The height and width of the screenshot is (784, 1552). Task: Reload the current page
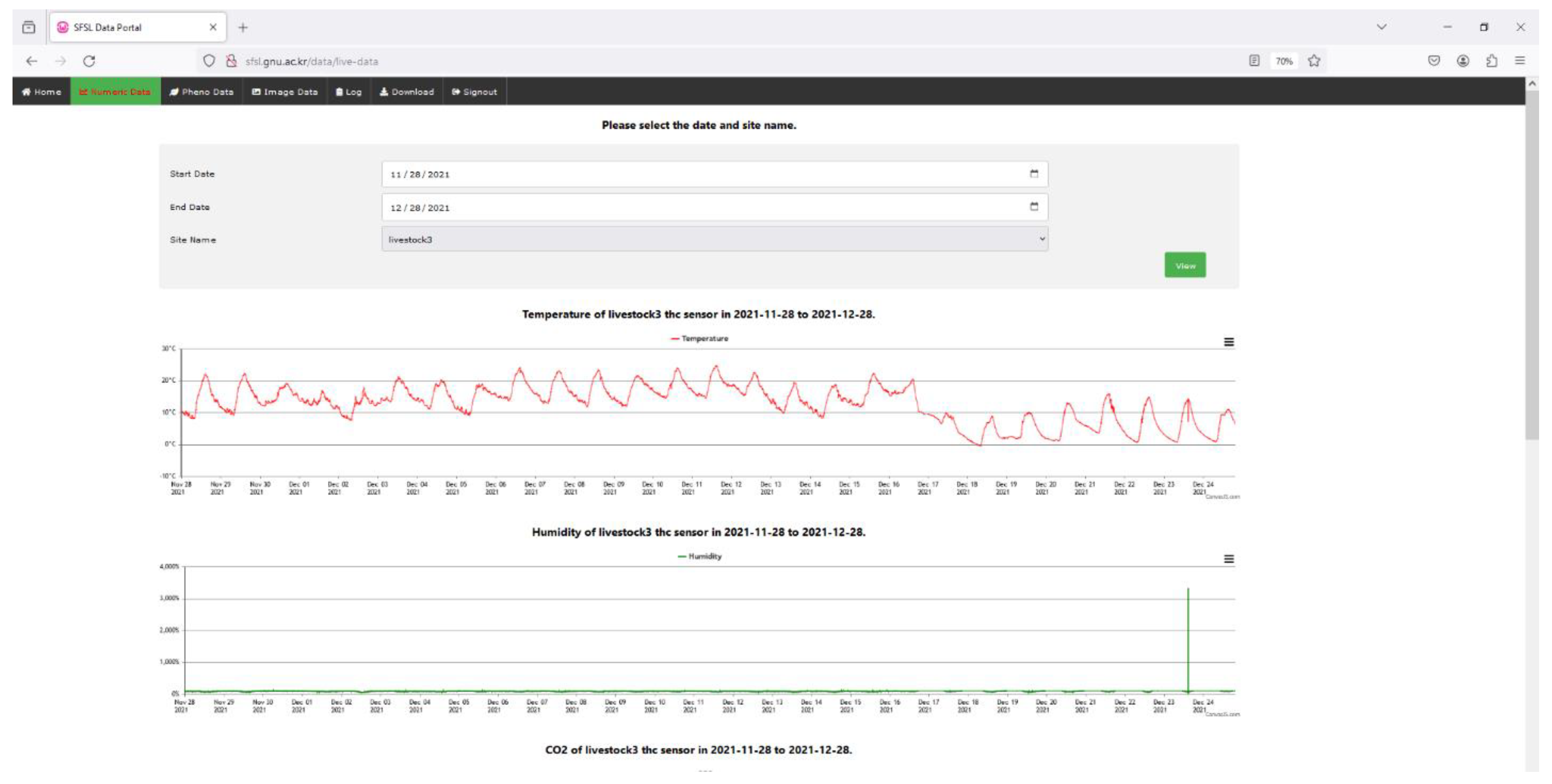pyautogui.click(x=89, y=61)
